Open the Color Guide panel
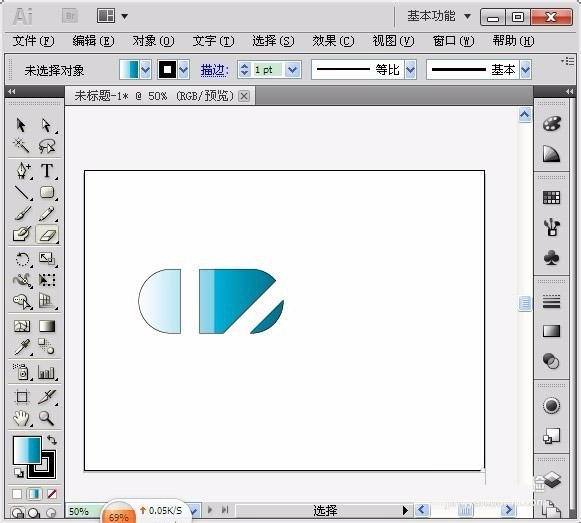581x523 pixels. click(x=552, y=154)
